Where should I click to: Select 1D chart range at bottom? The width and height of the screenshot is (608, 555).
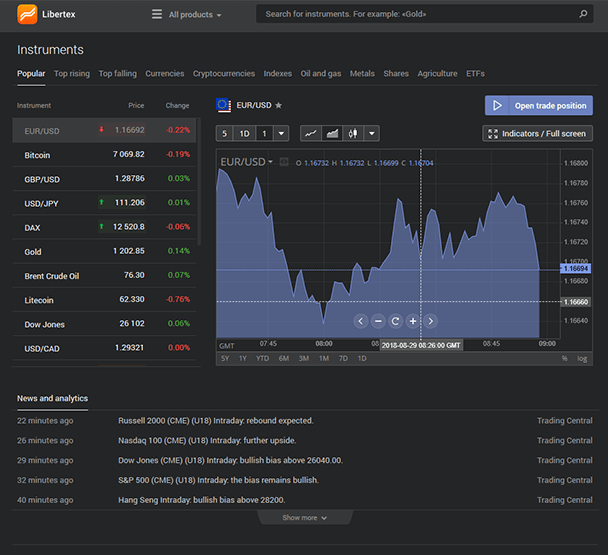point(362,358)
